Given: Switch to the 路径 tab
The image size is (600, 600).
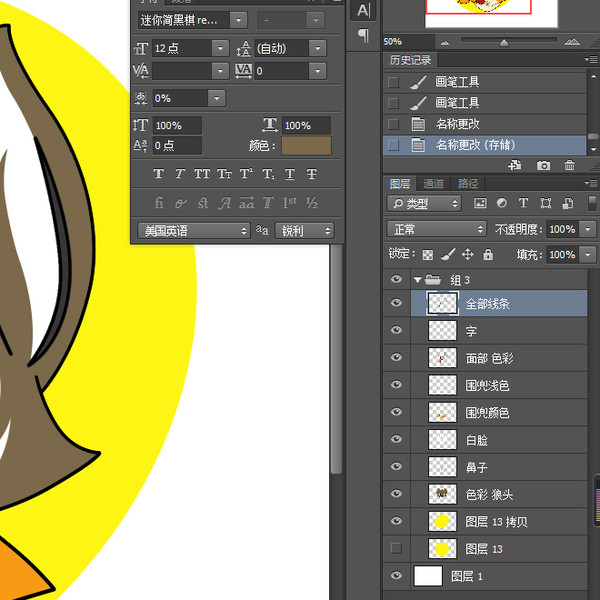Looking at the screenshot, I should click(x=468, y=184).
